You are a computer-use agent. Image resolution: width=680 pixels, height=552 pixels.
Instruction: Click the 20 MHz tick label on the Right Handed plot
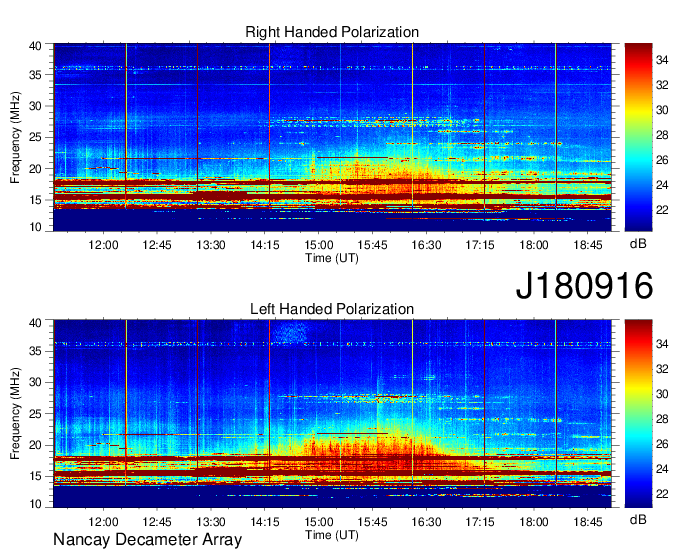[35, 169]
